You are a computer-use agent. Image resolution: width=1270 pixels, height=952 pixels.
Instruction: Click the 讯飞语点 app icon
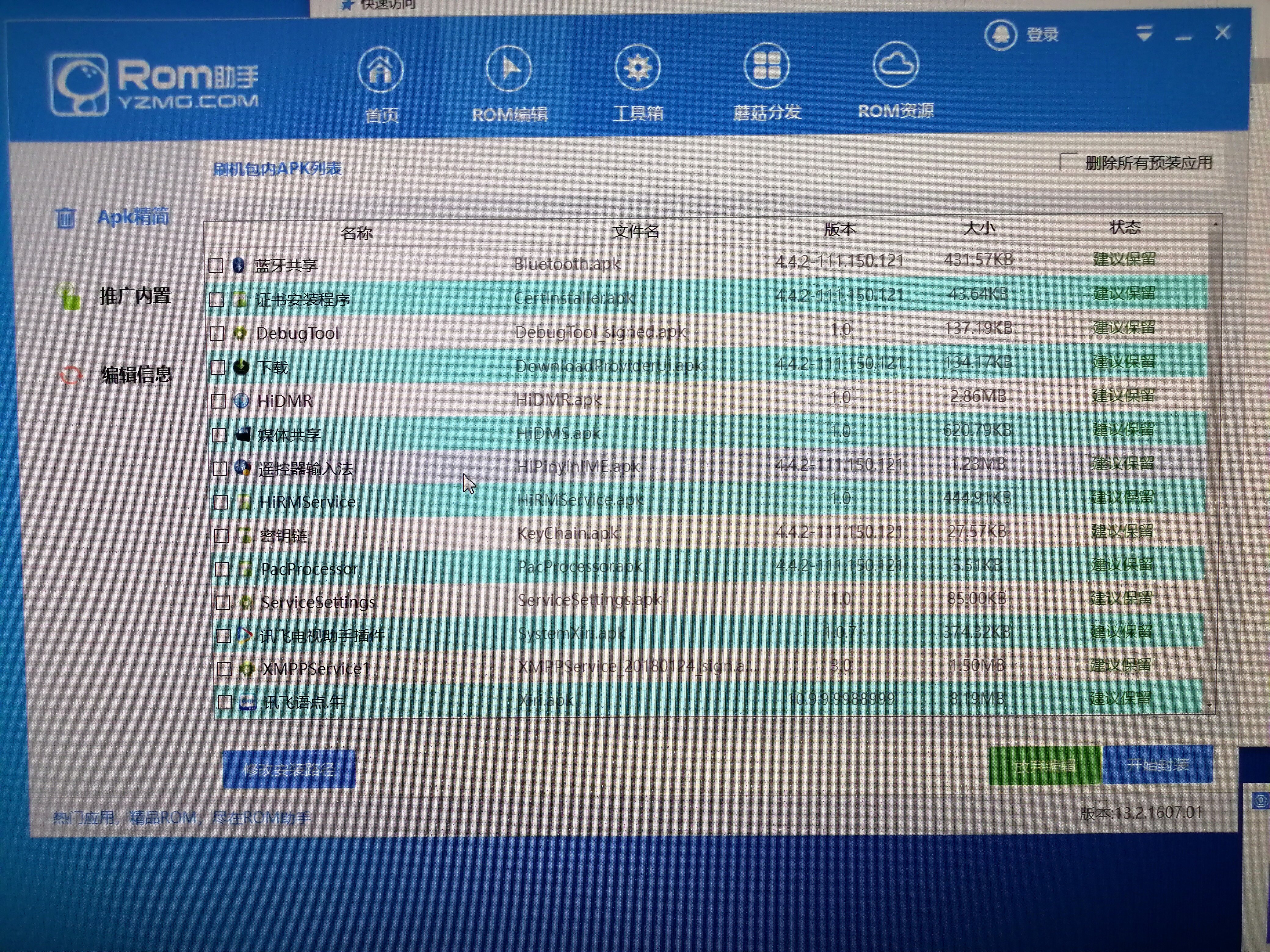[x=248, y=702]
